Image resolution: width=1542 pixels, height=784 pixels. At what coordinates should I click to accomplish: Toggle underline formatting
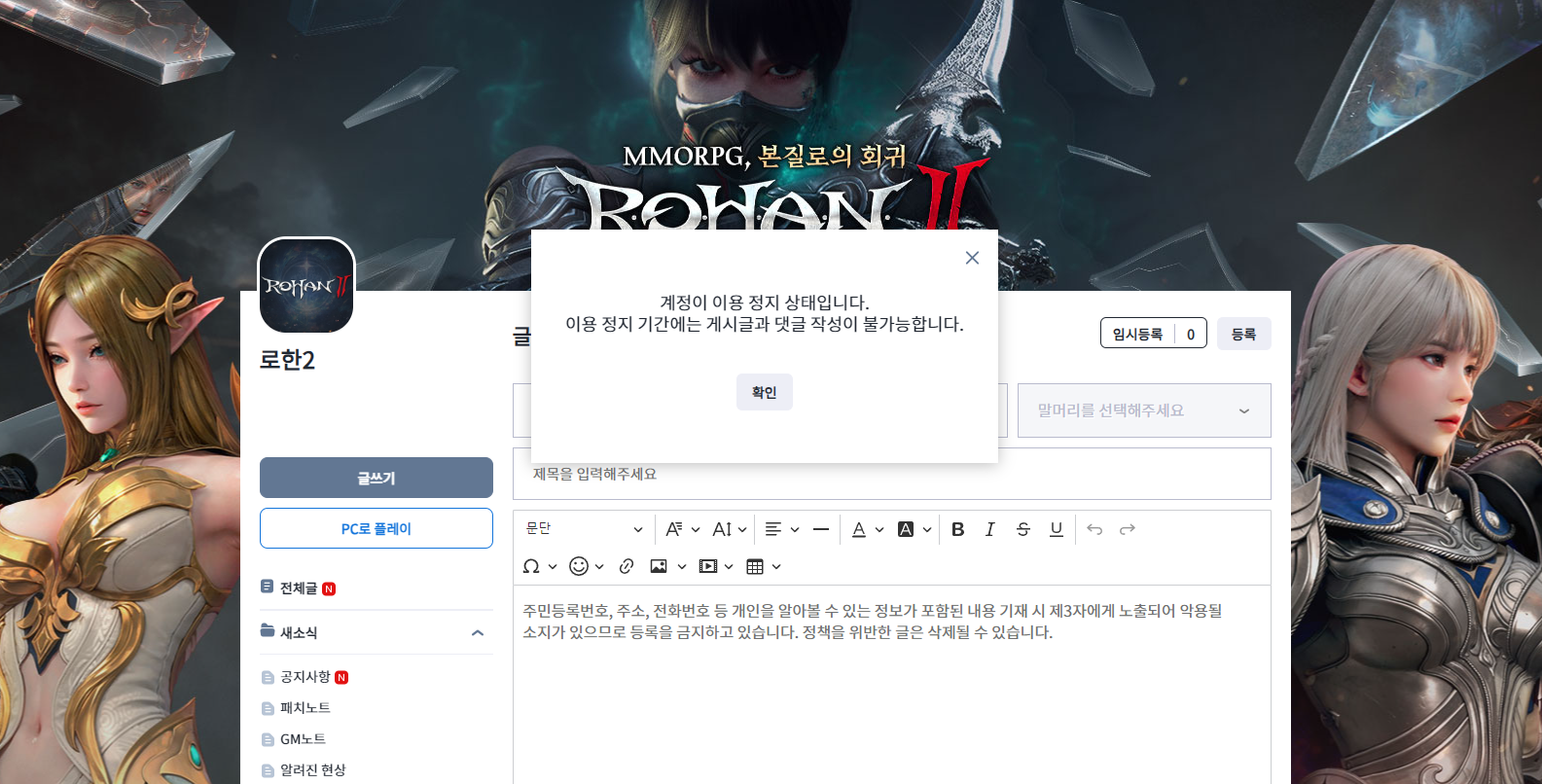point(1056,529)
